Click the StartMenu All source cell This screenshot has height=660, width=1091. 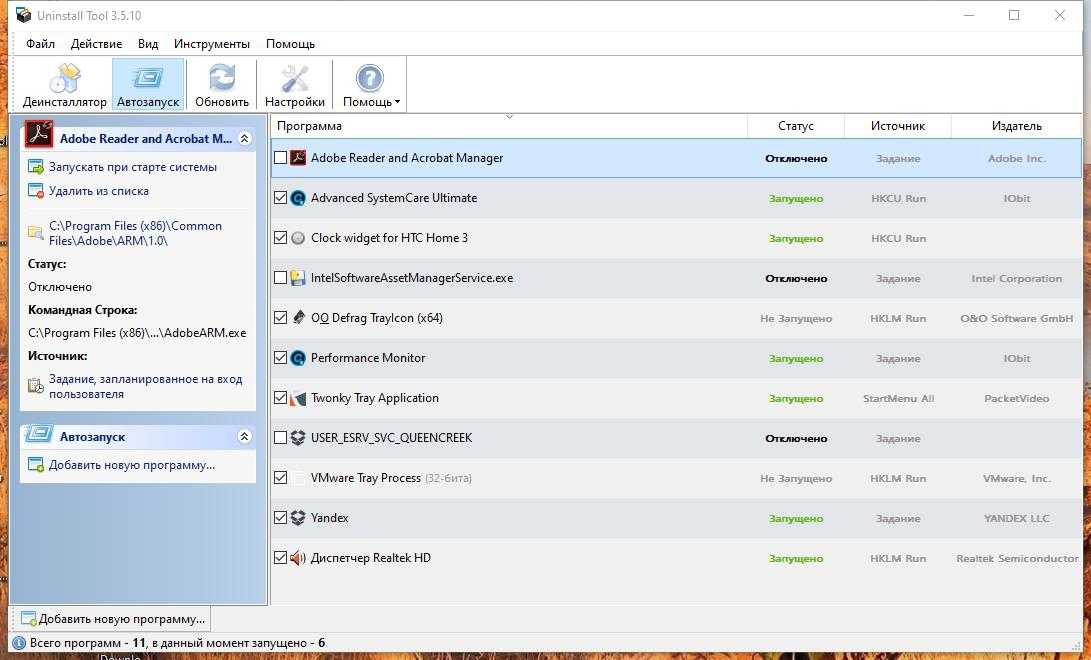pyautogui.click(x=898, y=399)
